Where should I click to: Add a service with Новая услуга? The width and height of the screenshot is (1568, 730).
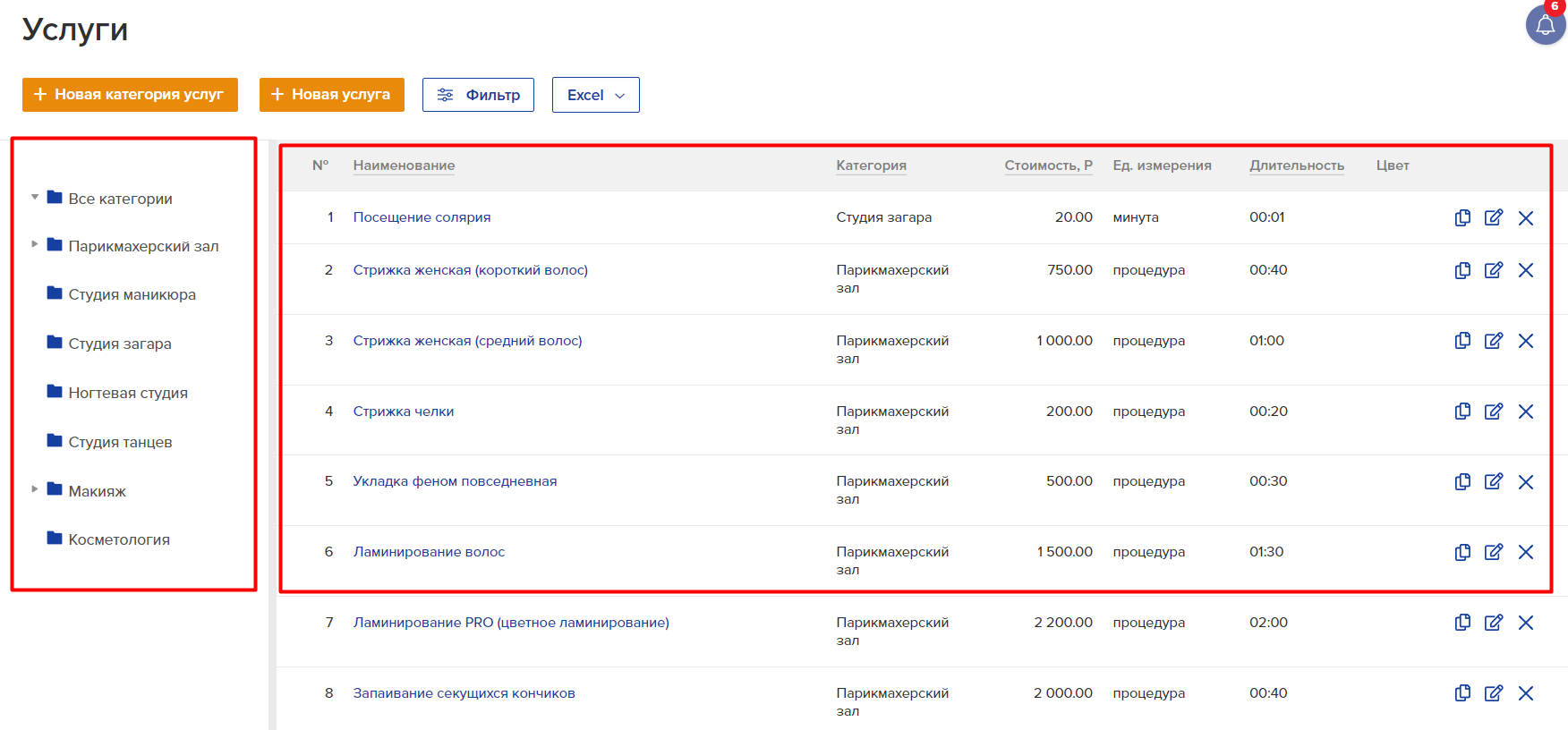(x=331, y=95)
